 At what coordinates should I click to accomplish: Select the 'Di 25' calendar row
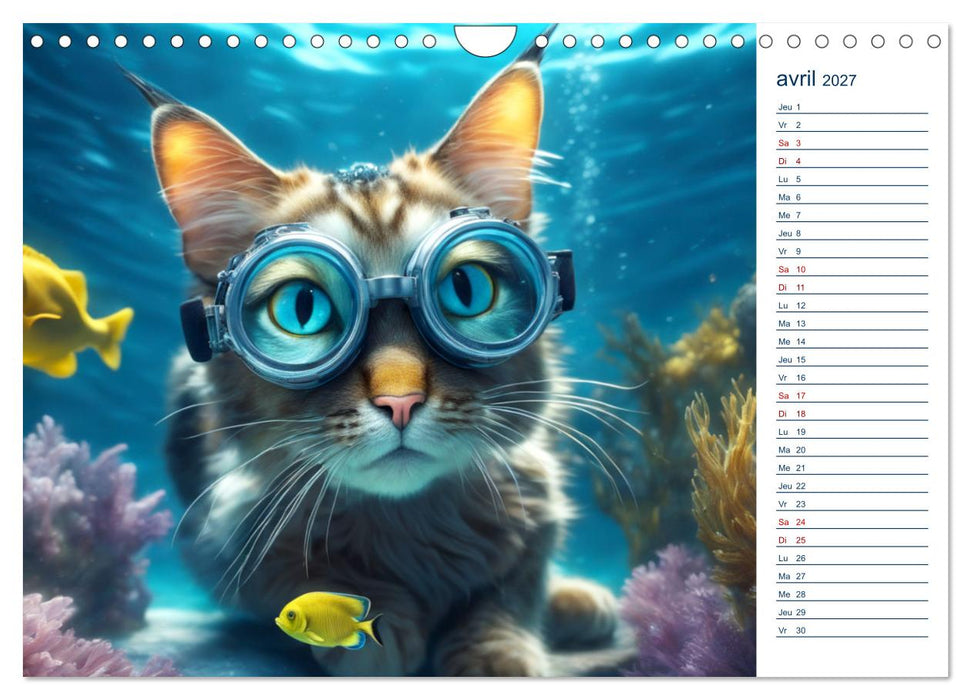point(851,540)
